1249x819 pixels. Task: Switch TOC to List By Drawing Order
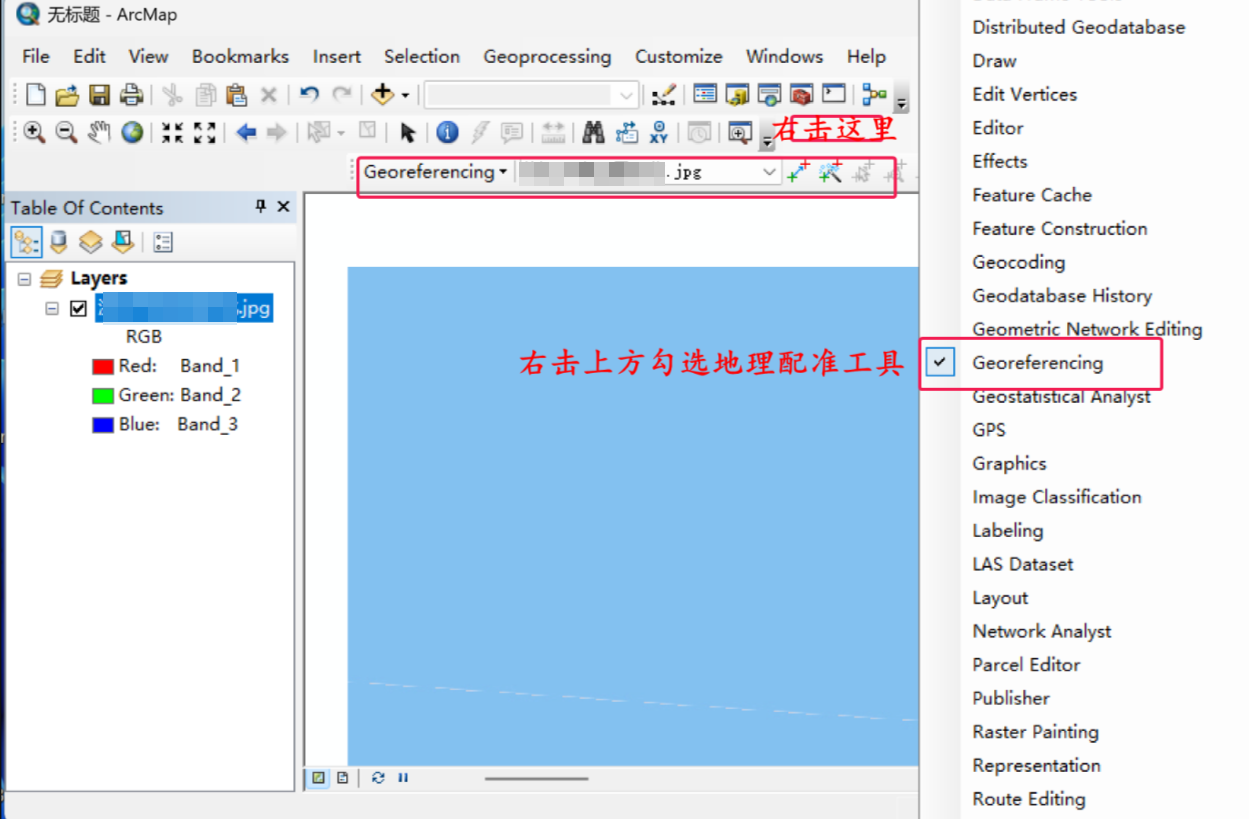tap(27, 242)
